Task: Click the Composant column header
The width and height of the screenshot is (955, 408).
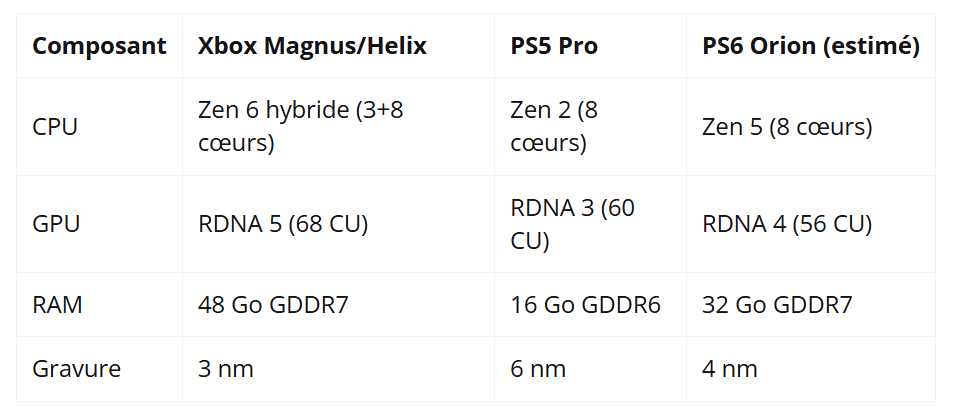Action: (x=99, y=47)
